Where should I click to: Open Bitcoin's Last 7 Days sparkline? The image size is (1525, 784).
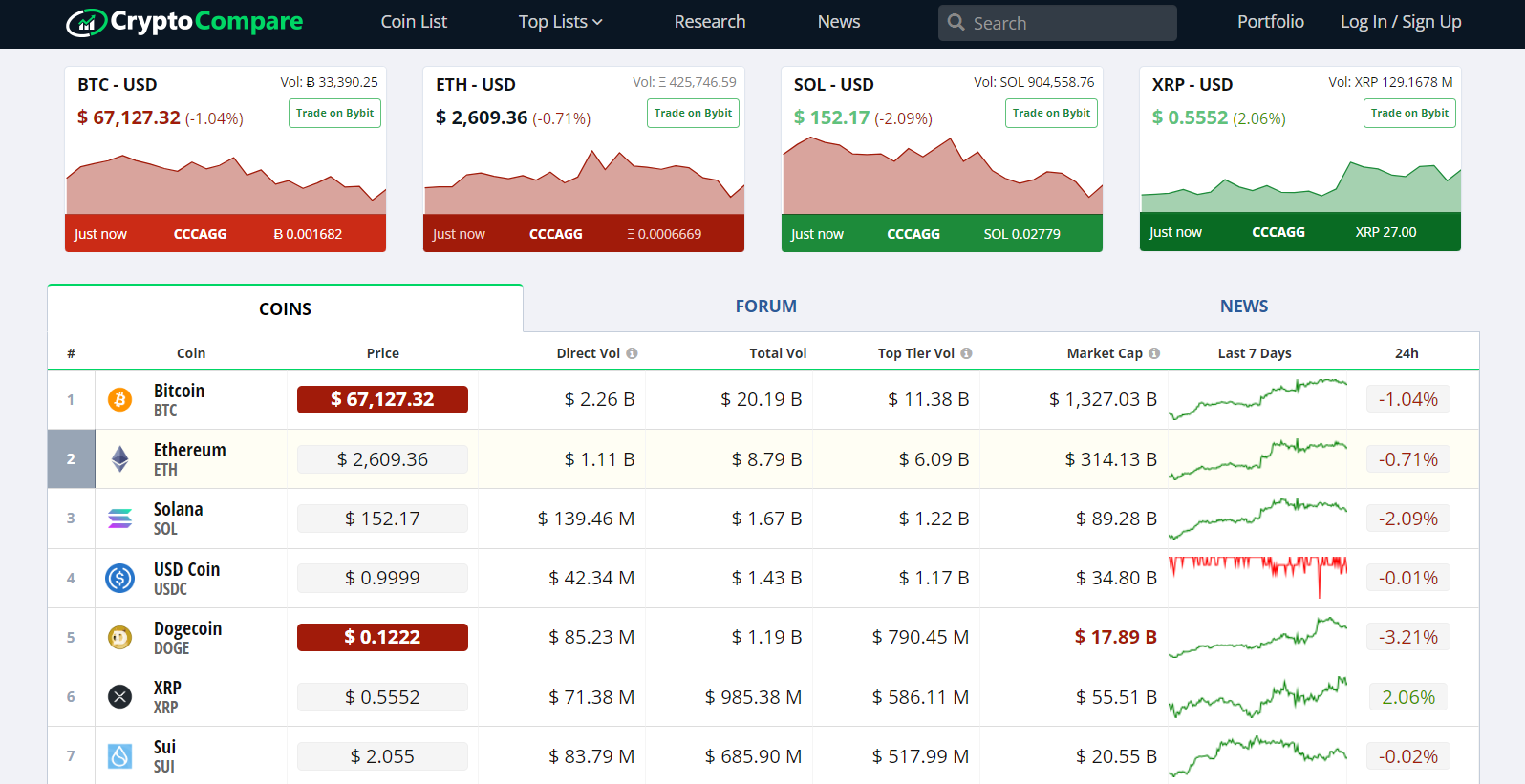pos(1257,399)
